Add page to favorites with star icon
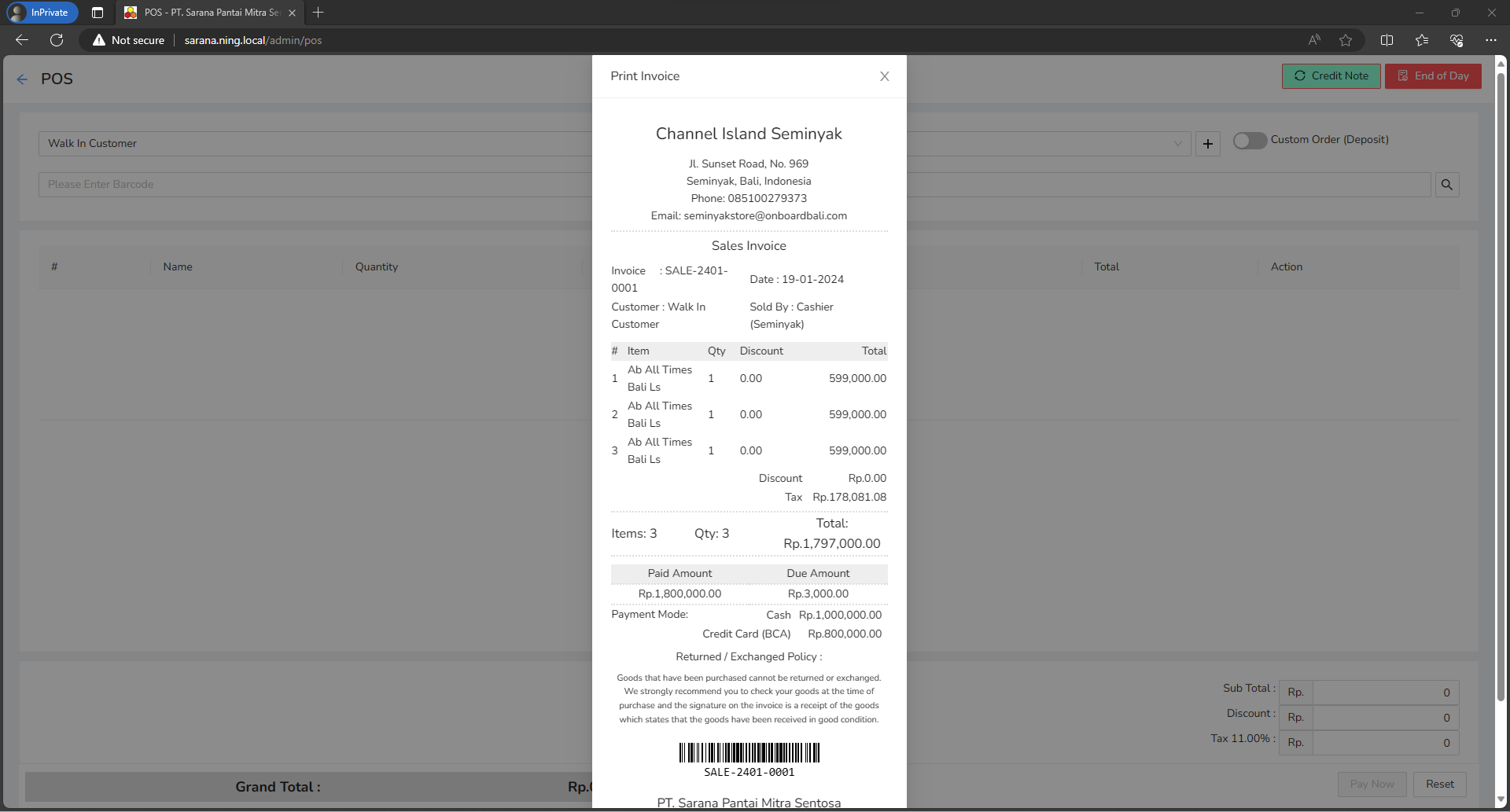This screenshot has width=1510, height=812. coord(1346,40)
